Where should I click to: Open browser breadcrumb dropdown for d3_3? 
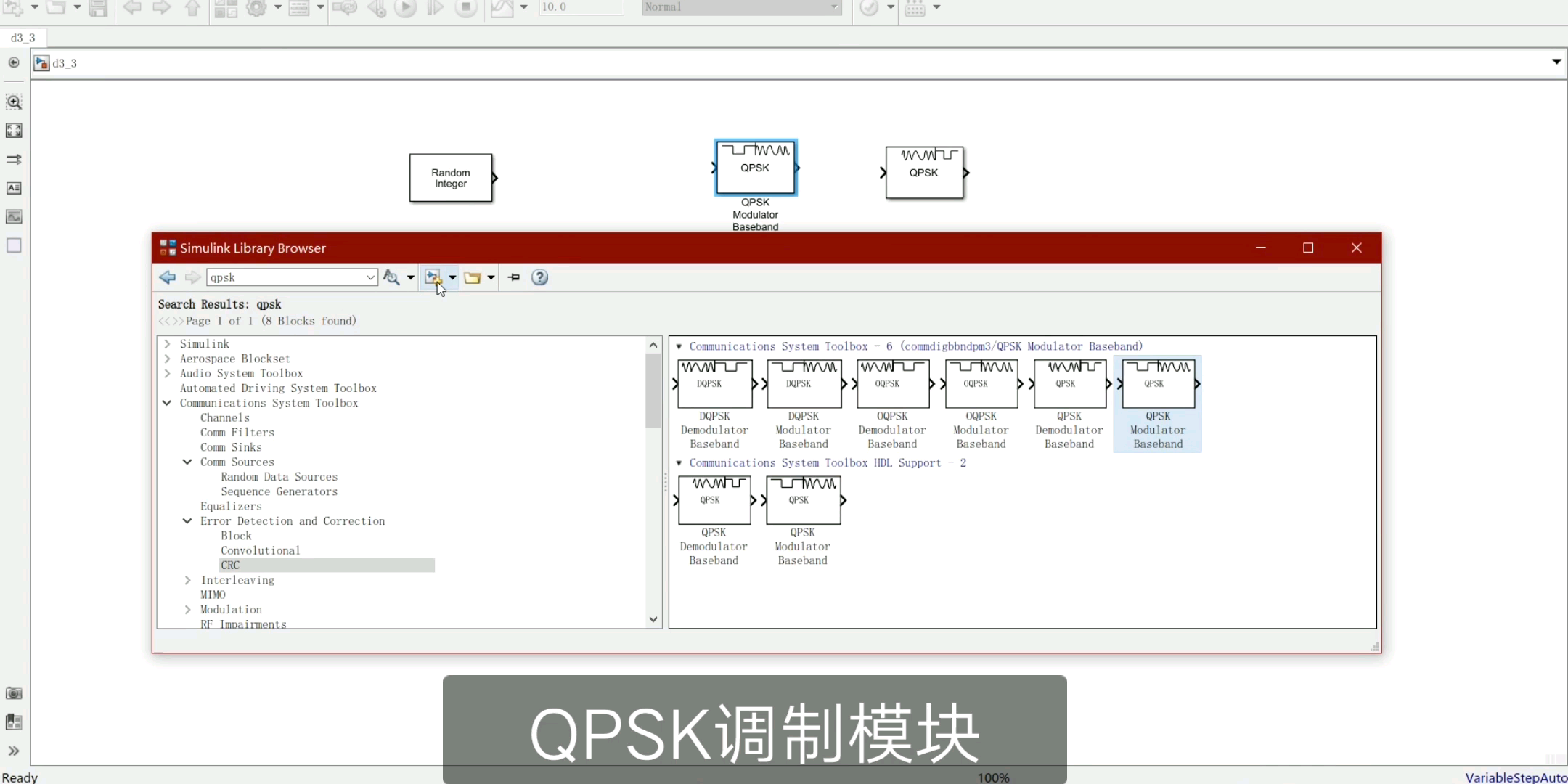coord(1557,62)
